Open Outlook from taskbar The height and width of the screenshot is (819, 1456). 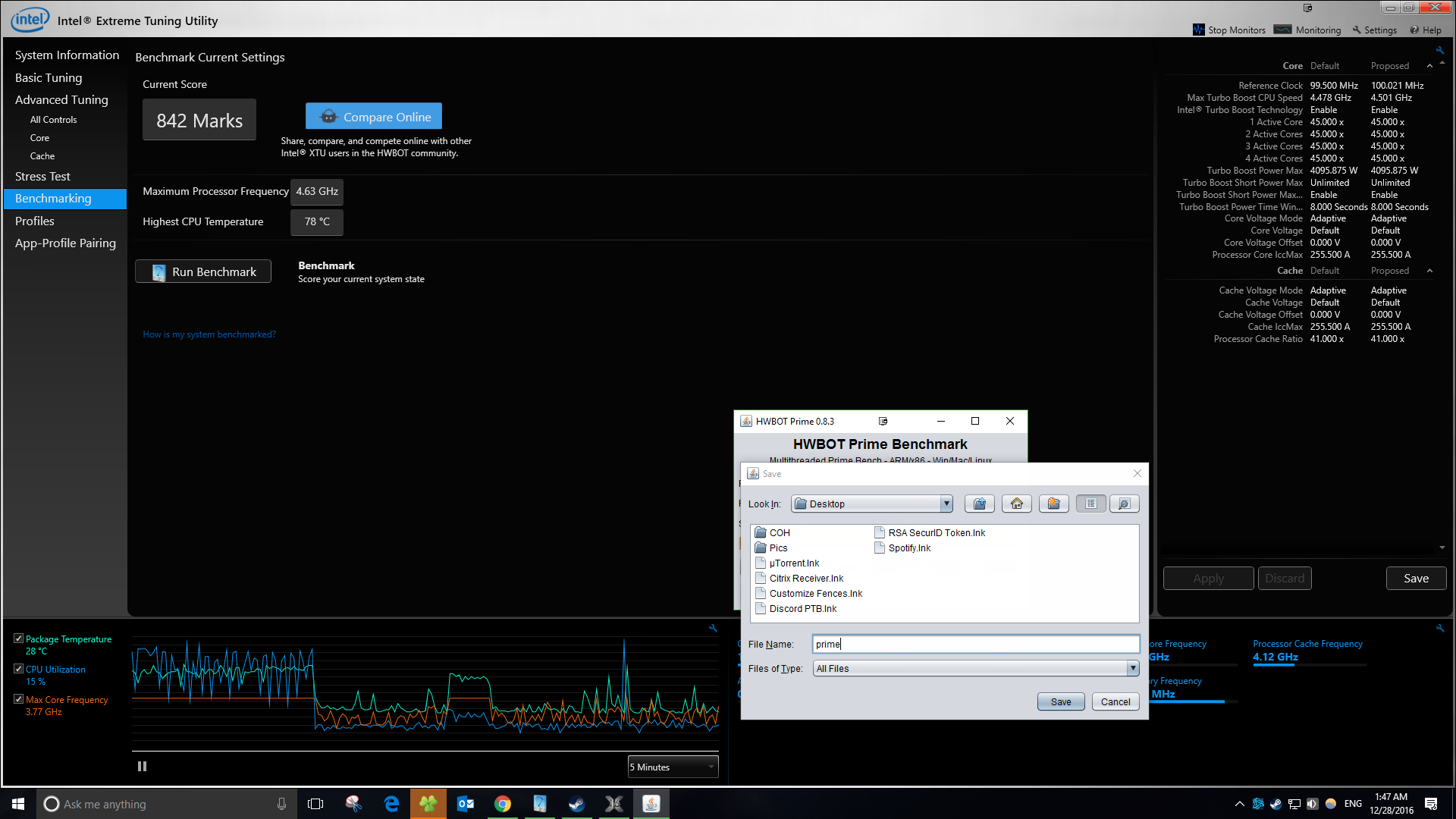tap(466, 804)
